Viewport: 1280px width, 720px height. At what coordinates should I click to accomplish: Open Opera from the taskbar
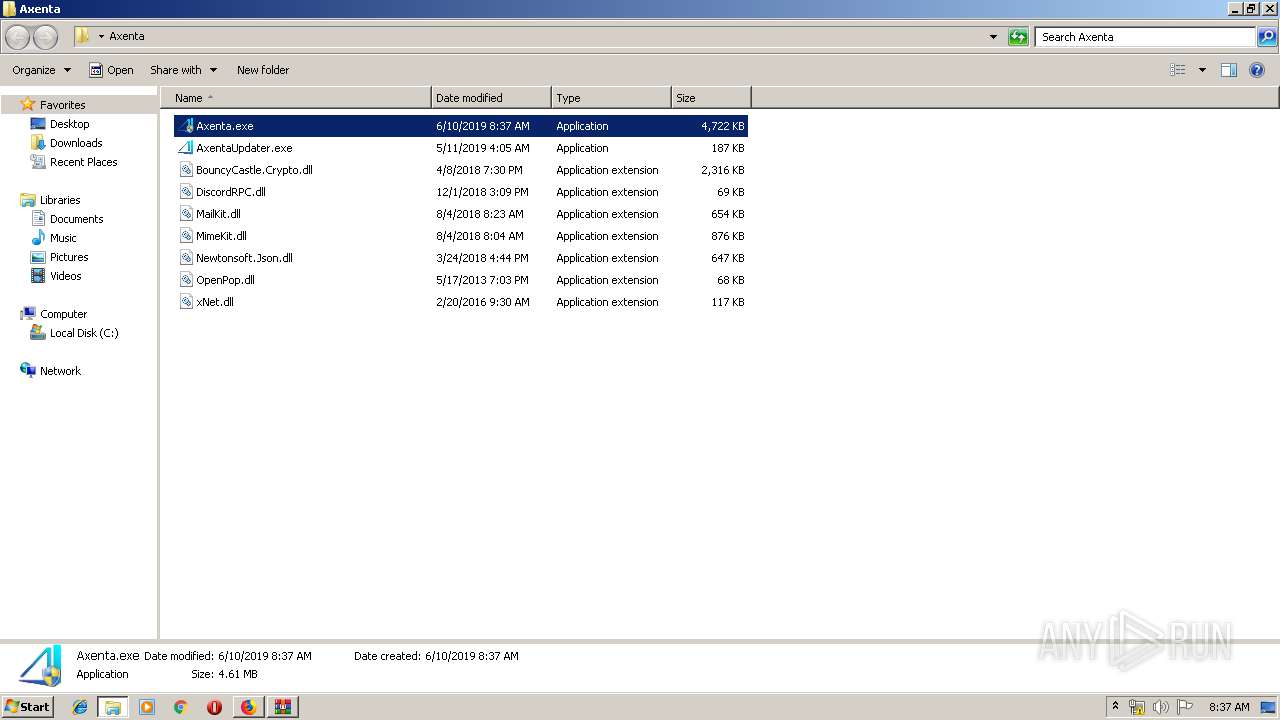tap(214, 707)
